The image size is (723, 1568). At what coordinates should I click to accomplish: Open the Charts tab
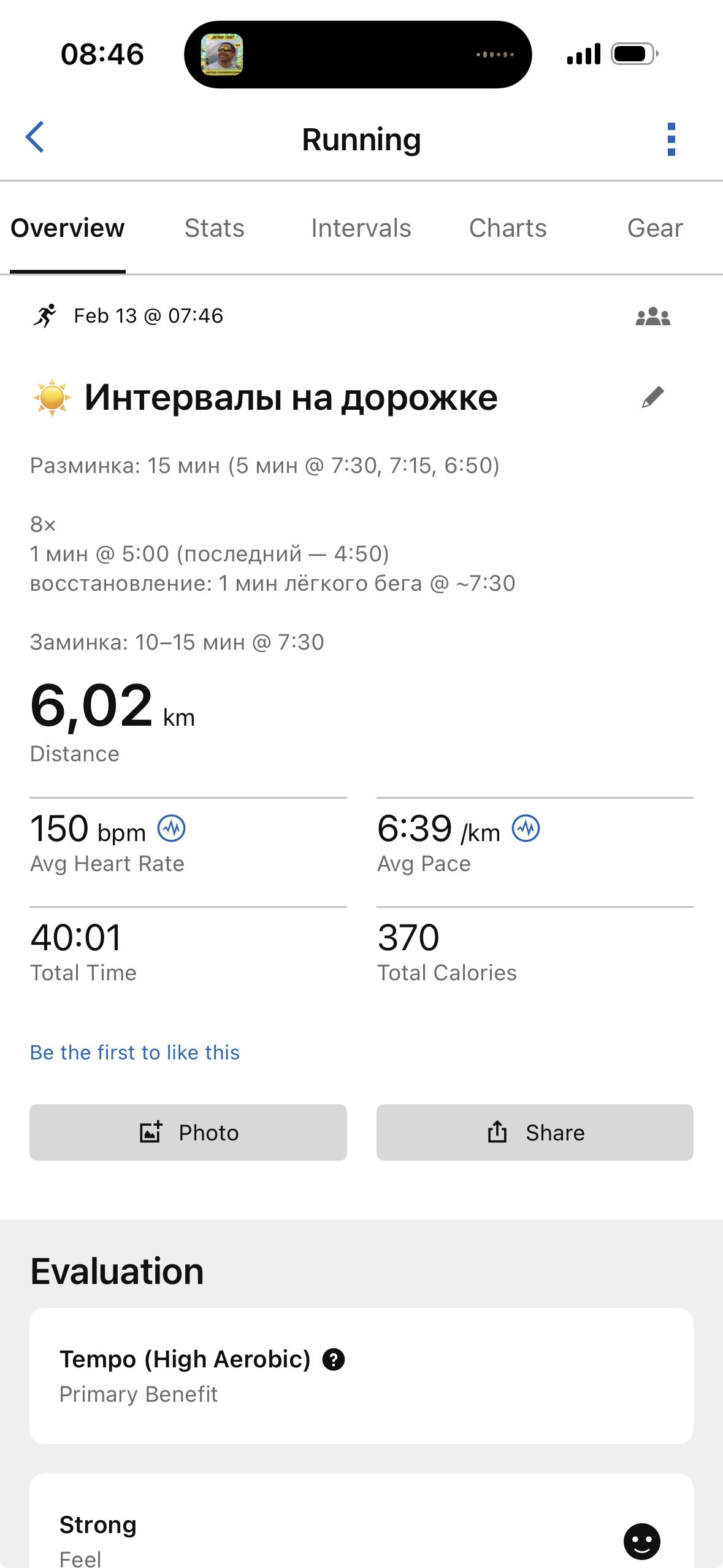click(x=508, y=228)
